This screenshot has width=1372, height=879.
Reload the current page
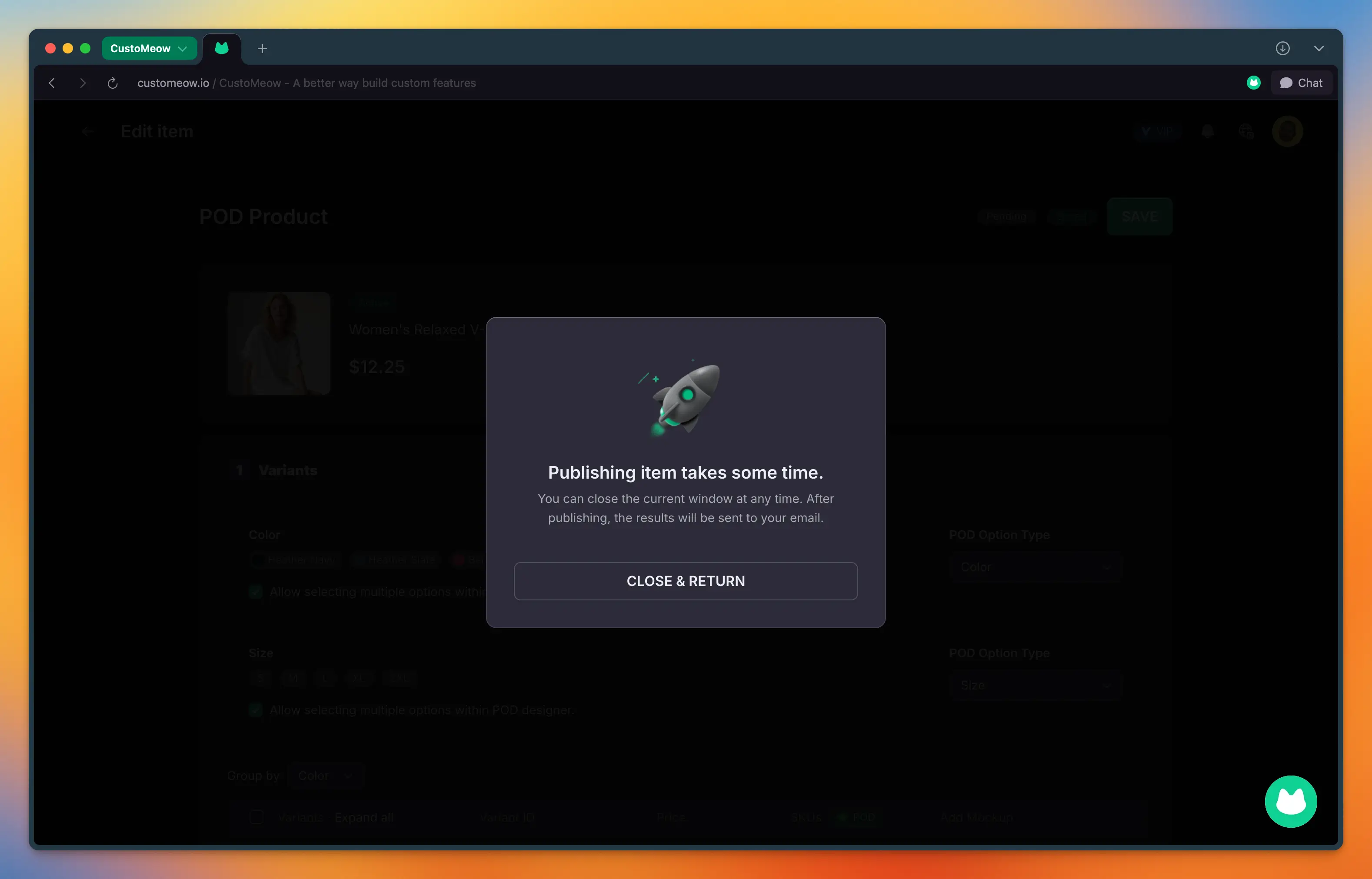[x=113, y=83]
